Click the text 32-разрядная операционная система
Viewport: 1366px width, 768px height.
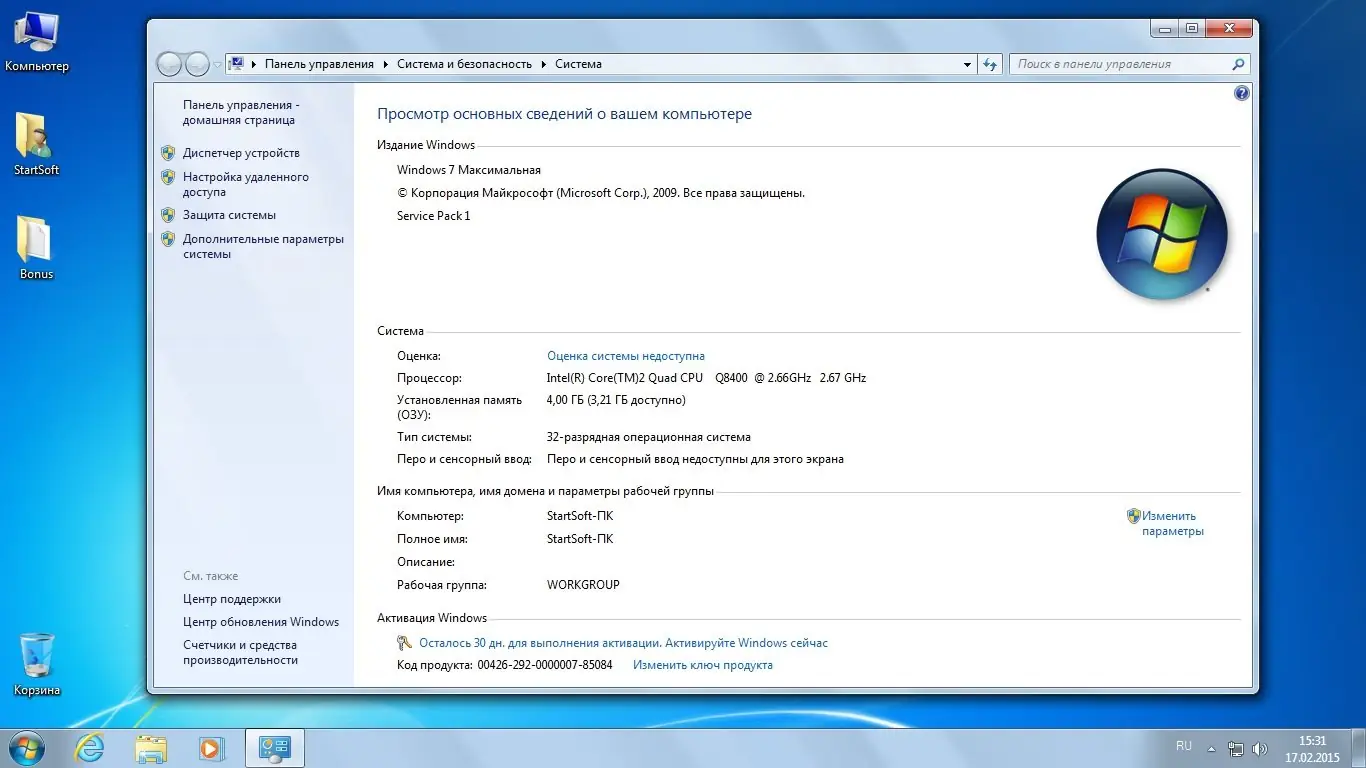click(x=649, y=437)
